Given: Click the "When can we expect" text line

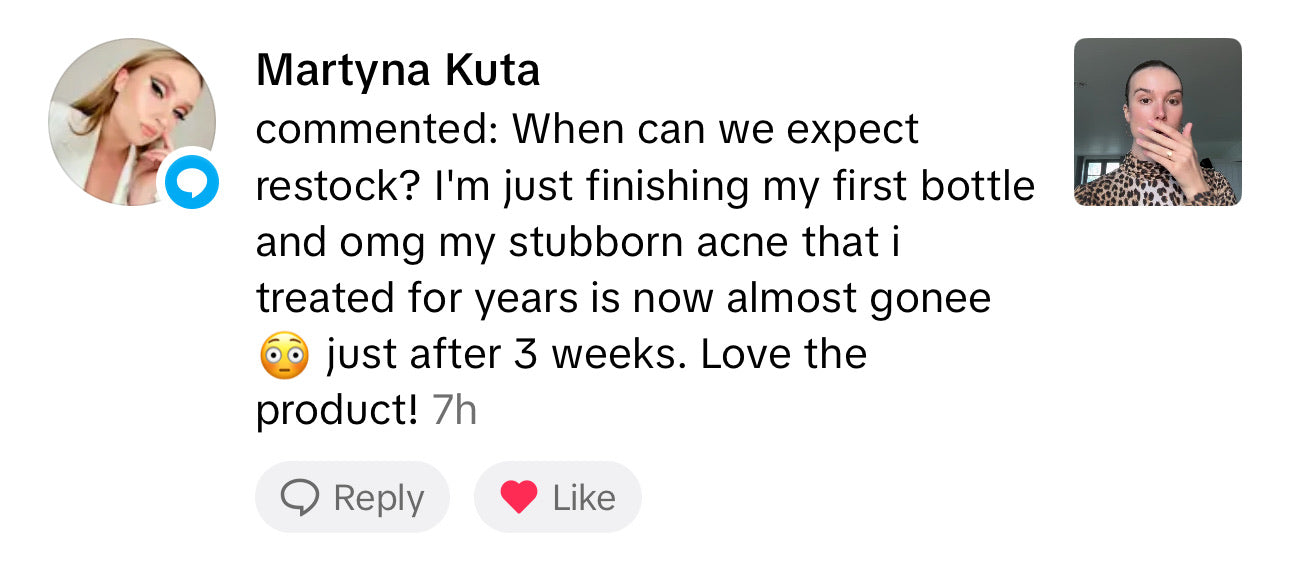Looking at the screenshot, I should [716, 129].
